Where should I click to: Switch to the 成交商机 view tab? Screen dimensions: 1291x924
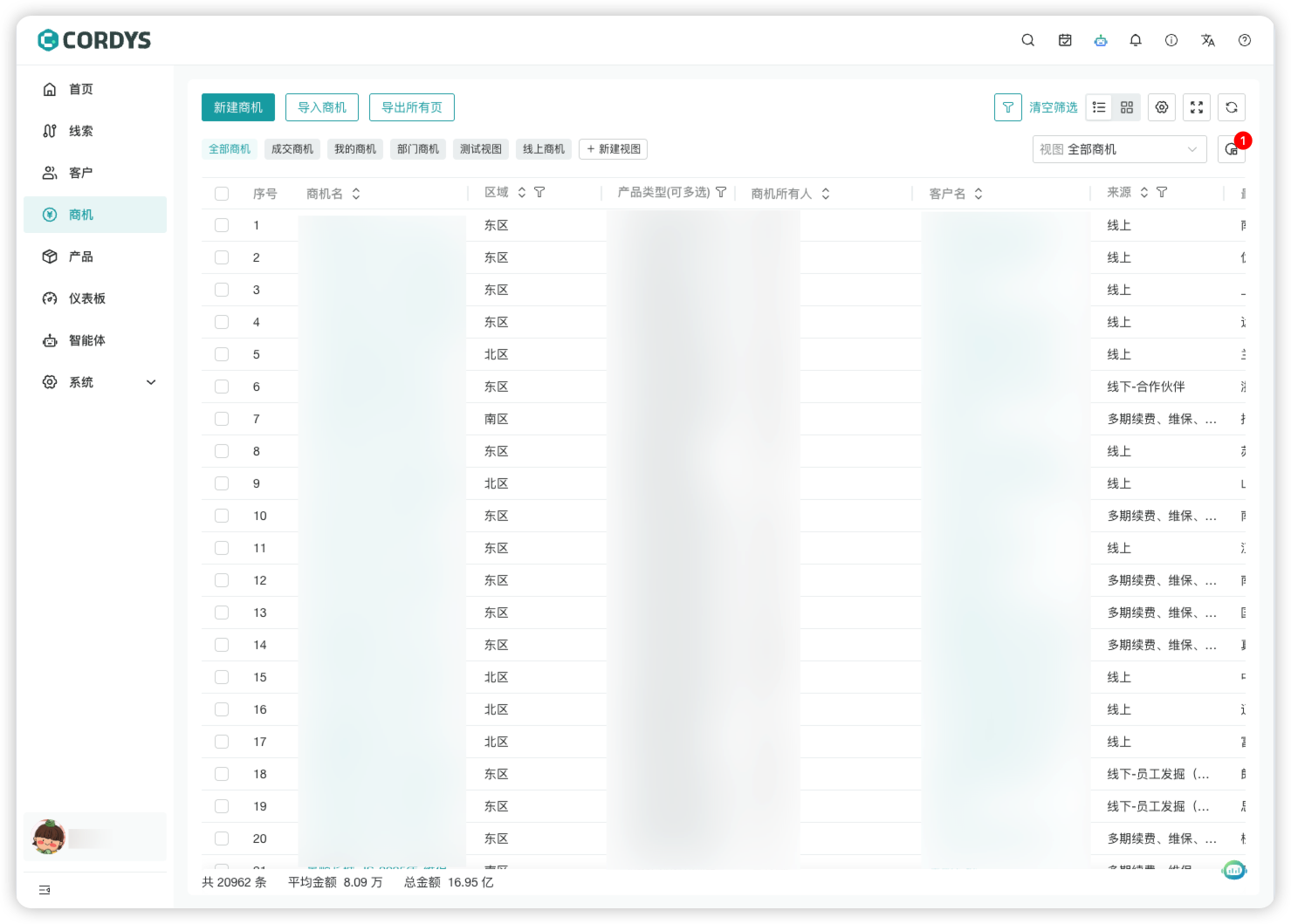click(292, 149)
